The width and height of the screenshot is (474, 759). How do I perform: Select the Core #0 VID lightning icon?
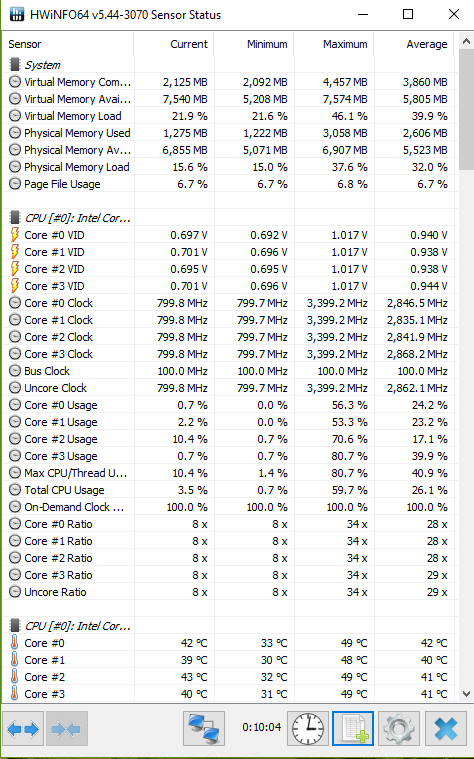point(15,235)
